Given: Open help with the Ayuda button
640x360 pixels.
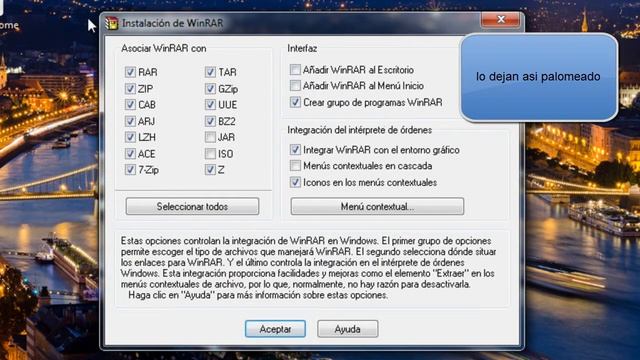Looking at the screenshot, I should click(347, 329).
